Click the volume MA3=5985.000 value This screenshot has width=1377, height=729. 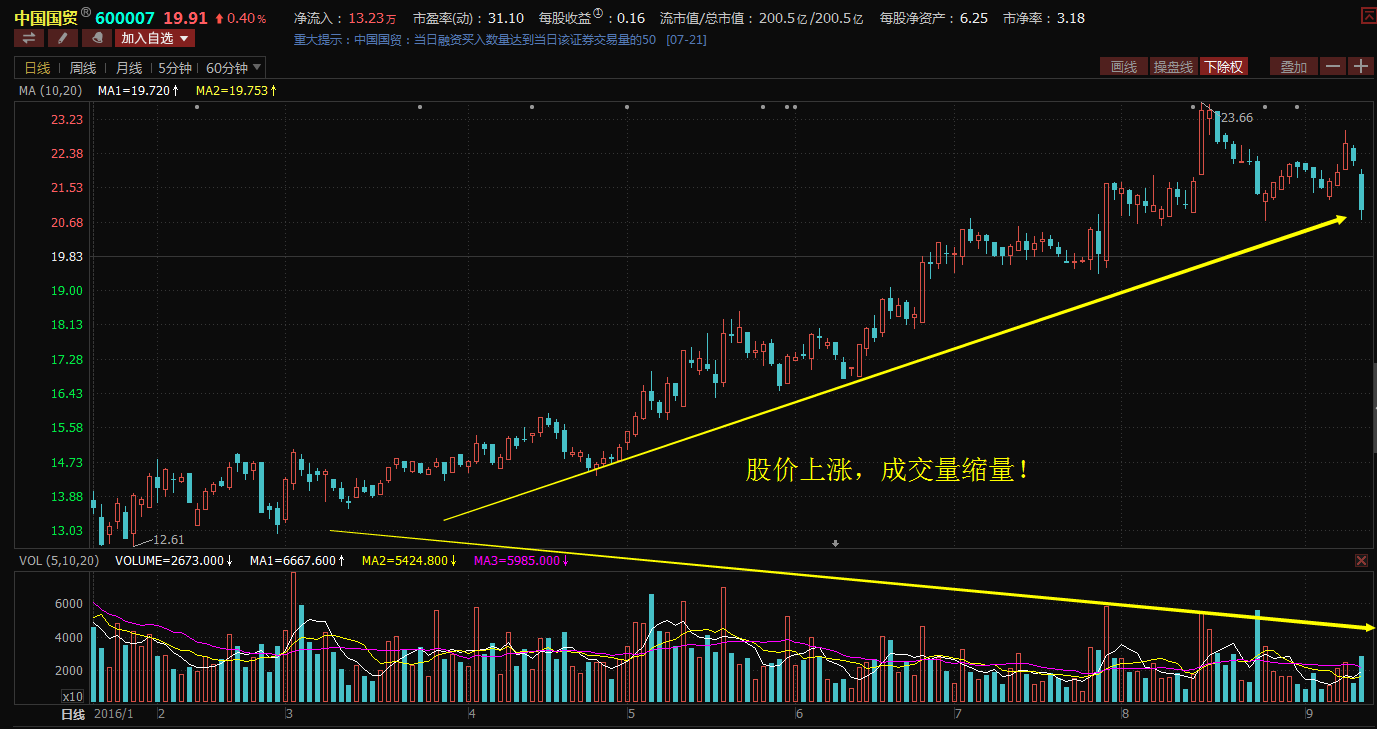point(522,561)
